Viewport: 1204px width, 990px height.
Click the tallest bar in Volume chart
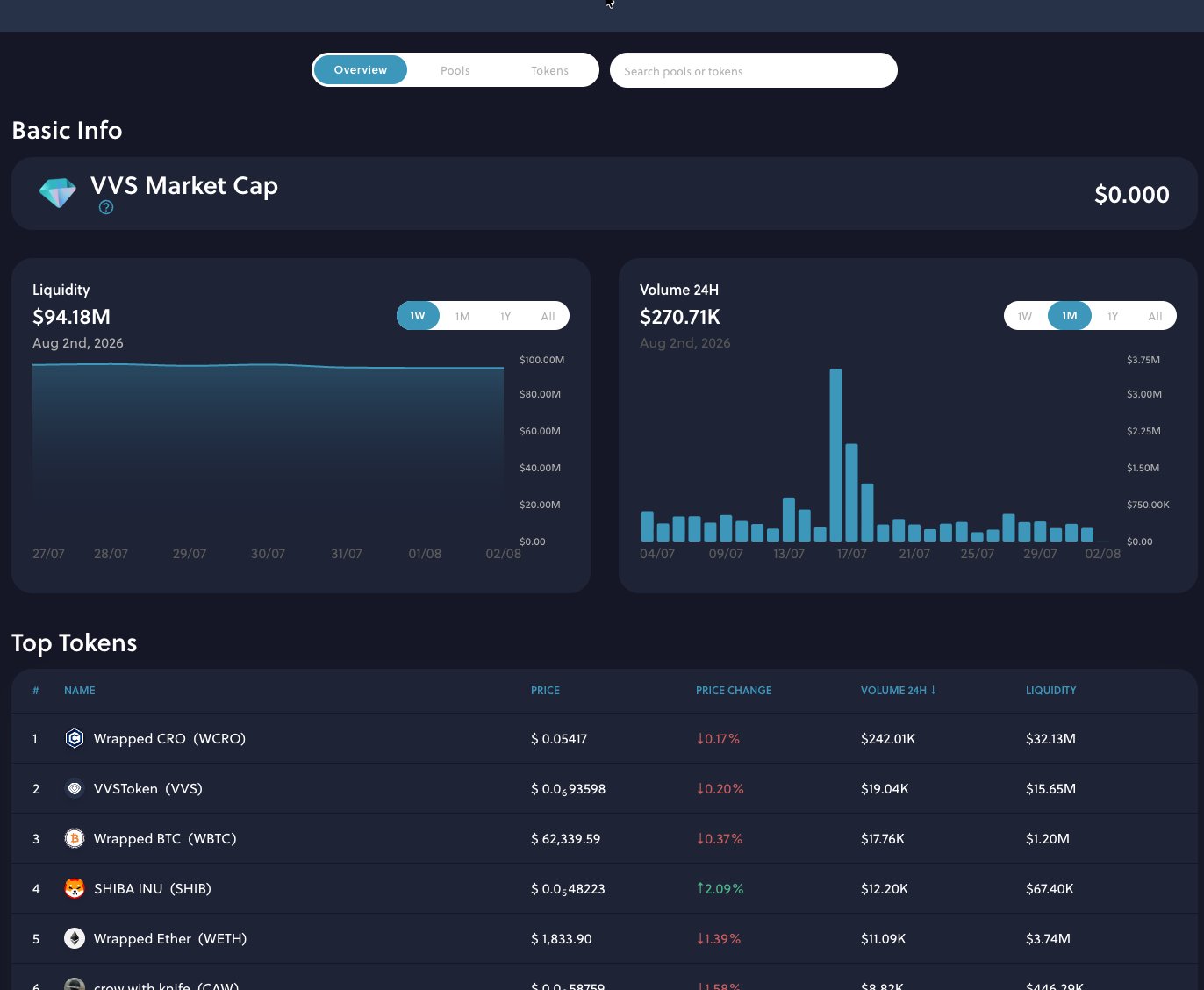pyautogui.click(x=835, y=455)
